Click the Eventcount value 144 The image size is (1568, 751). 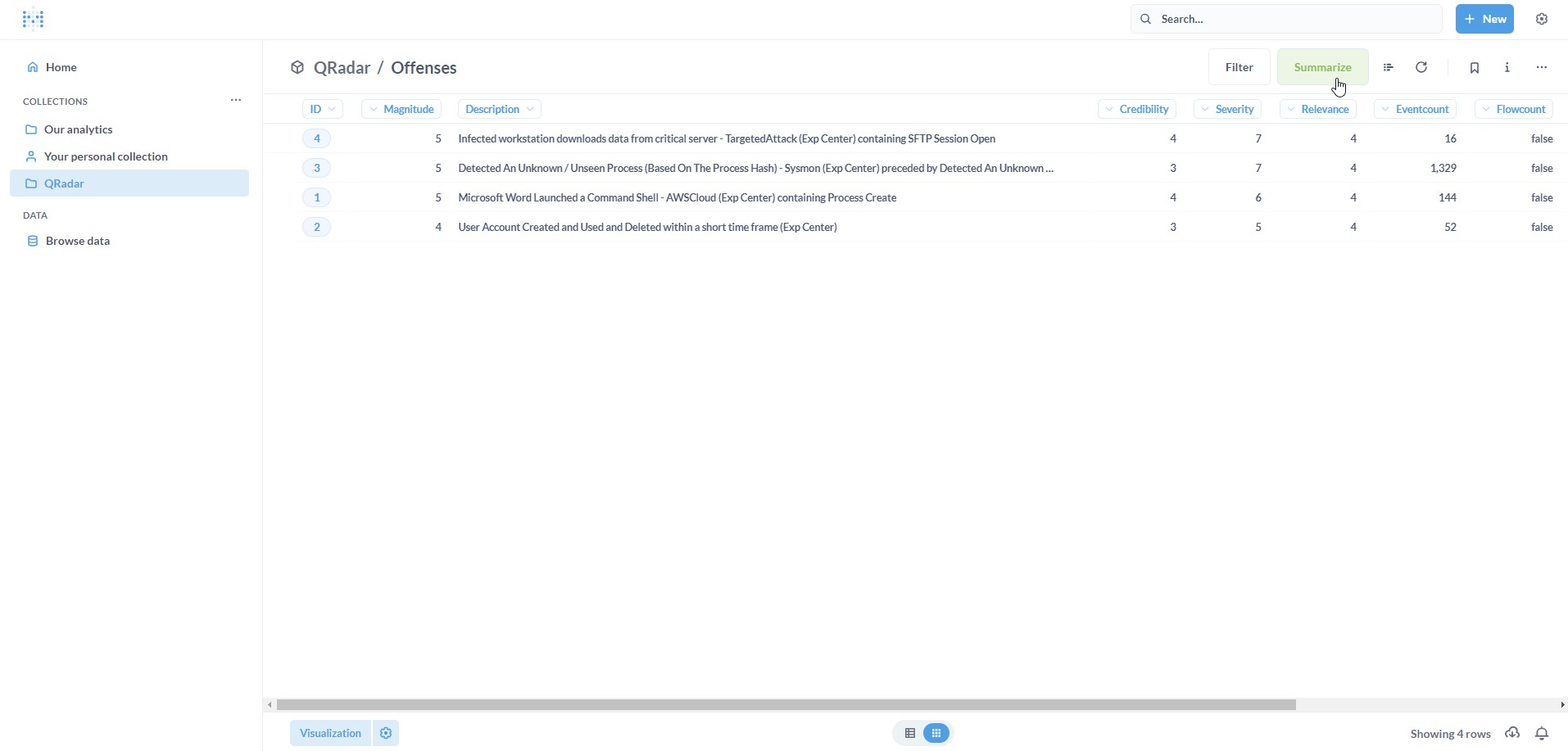1448,197
